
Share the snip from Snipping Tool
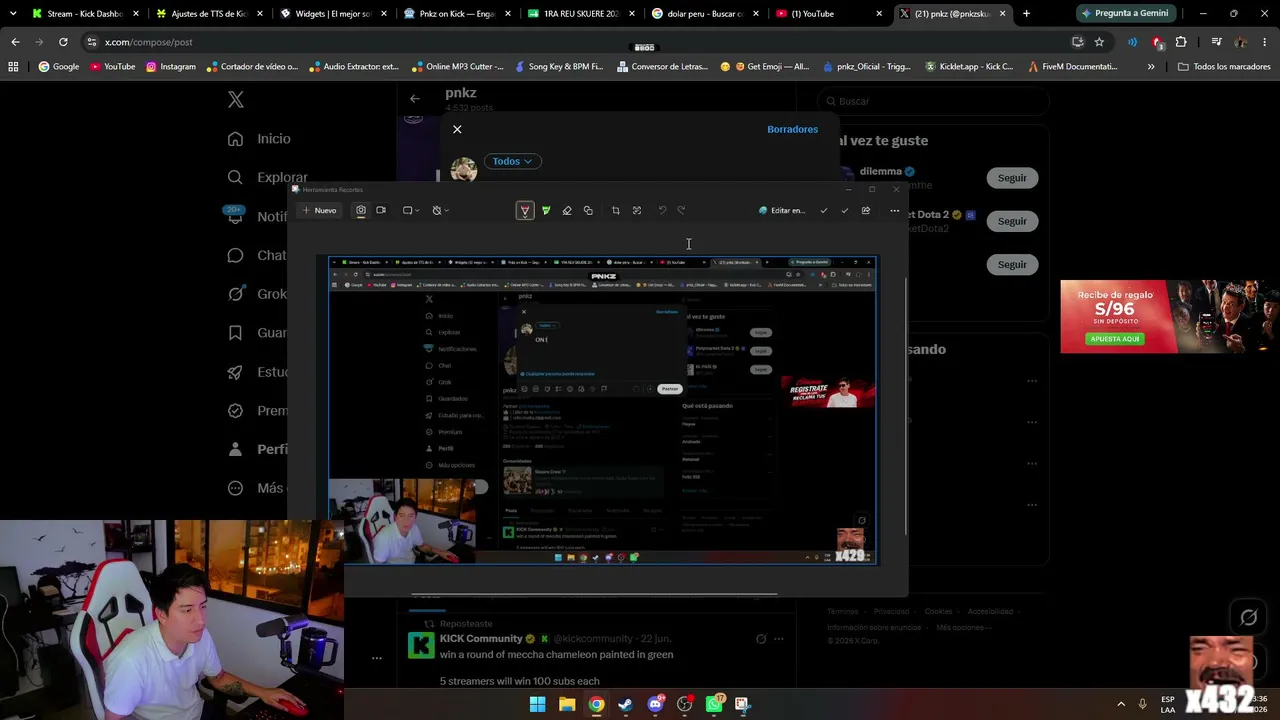866,210
